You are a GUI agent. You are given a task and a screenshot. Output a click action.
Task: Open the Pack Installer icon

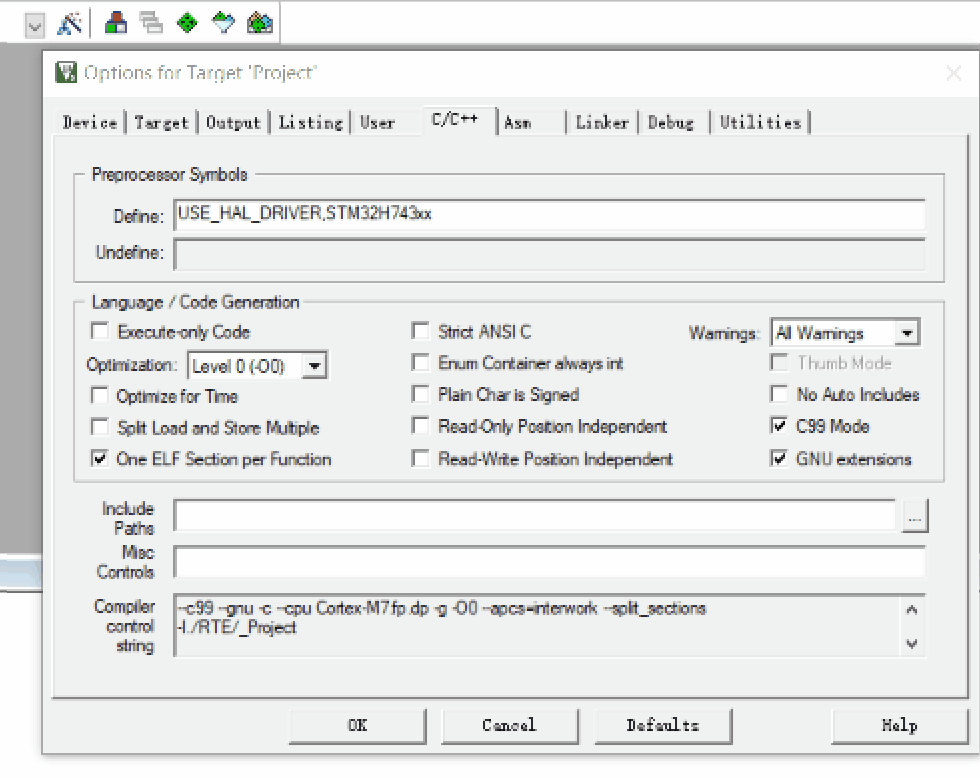point(259,24)
